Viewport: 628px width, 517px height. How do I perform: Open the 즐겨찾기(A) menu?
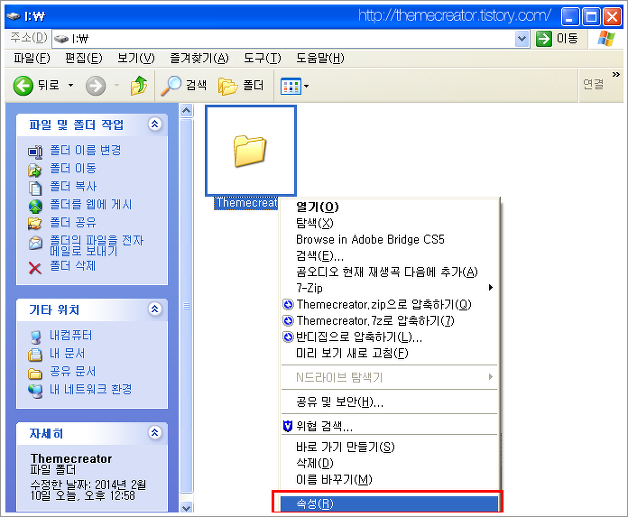(x=199, y=58)
